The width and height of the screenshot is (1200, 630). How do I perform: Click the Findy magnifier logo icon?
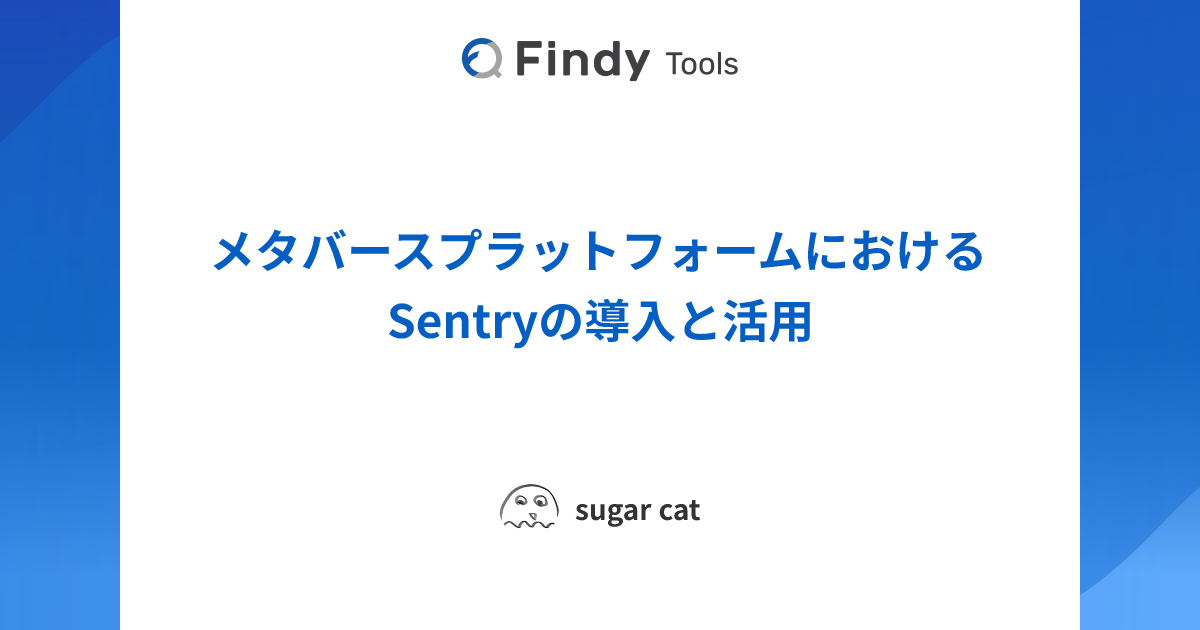(481, 59)
